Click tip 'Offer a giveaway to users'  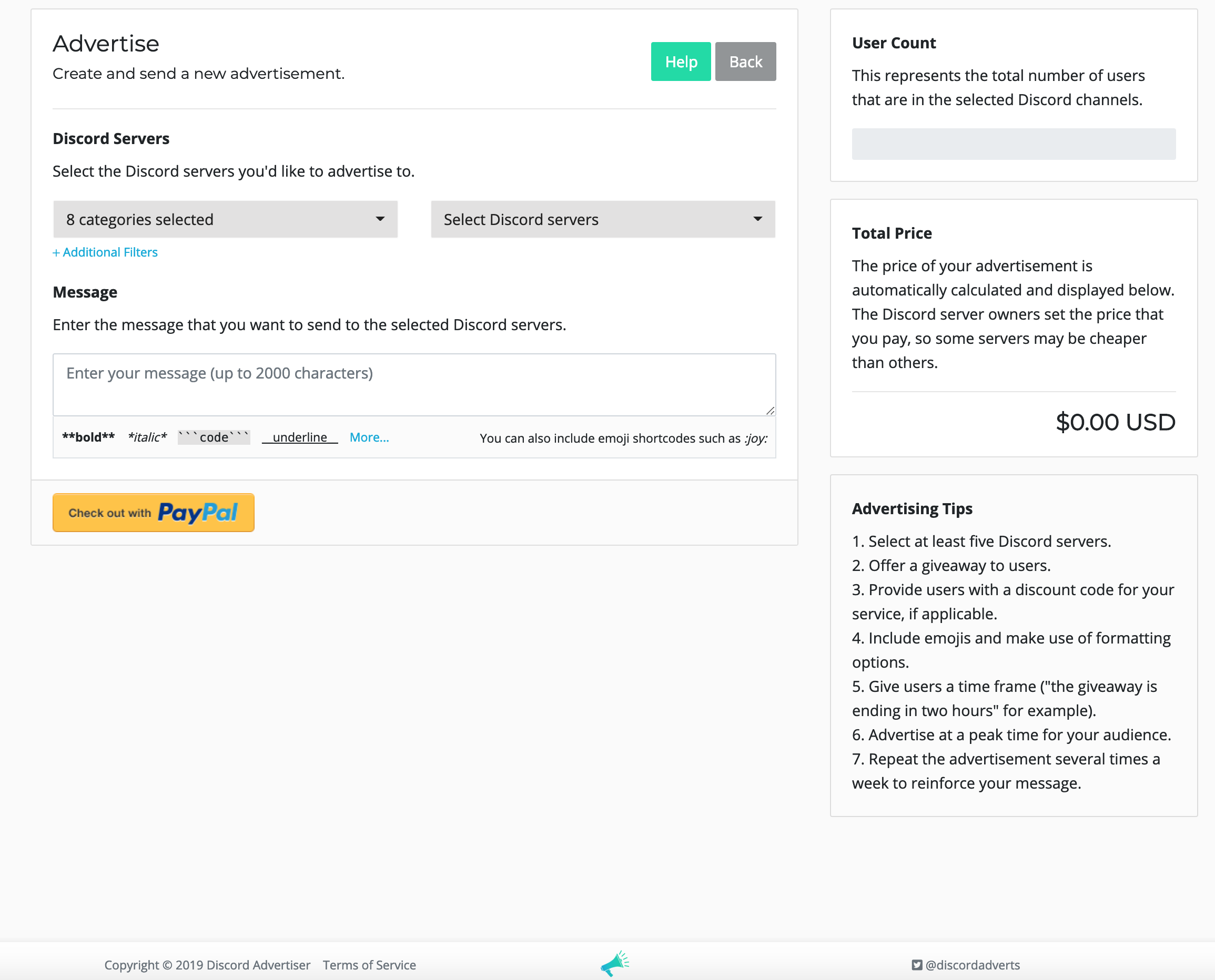tap(951, 566)
